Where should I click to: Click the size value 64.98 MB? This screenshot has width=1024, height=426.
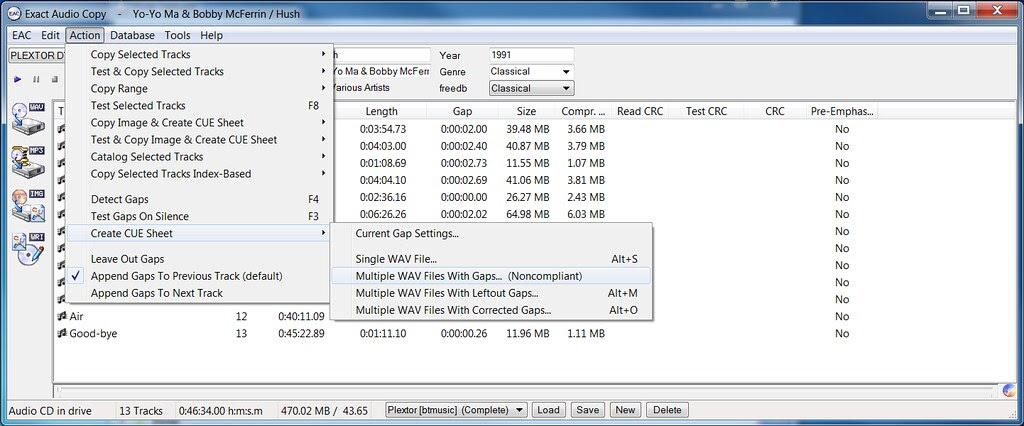pyautogui.click(x=528, y=214)
